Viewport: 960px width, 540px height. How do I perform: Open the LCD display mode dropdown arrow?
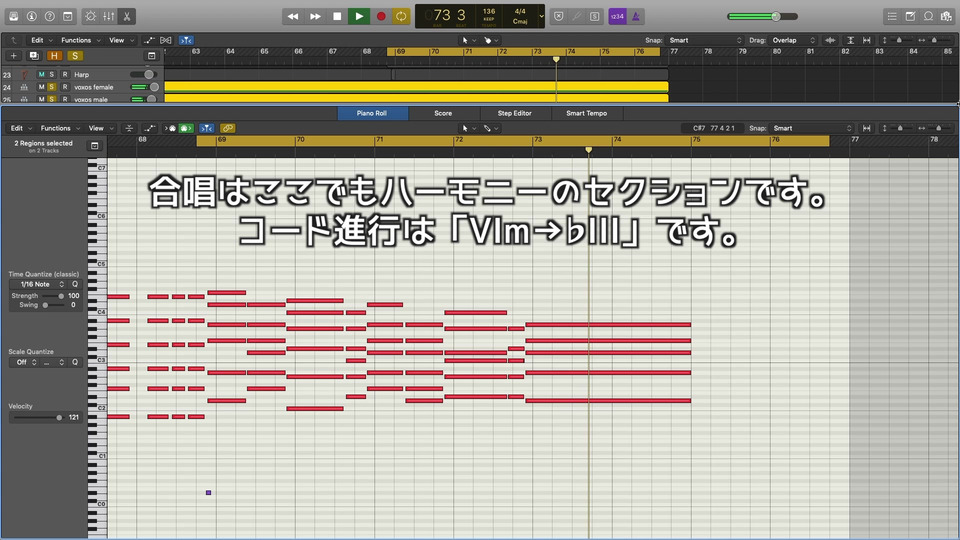(541, 17)
